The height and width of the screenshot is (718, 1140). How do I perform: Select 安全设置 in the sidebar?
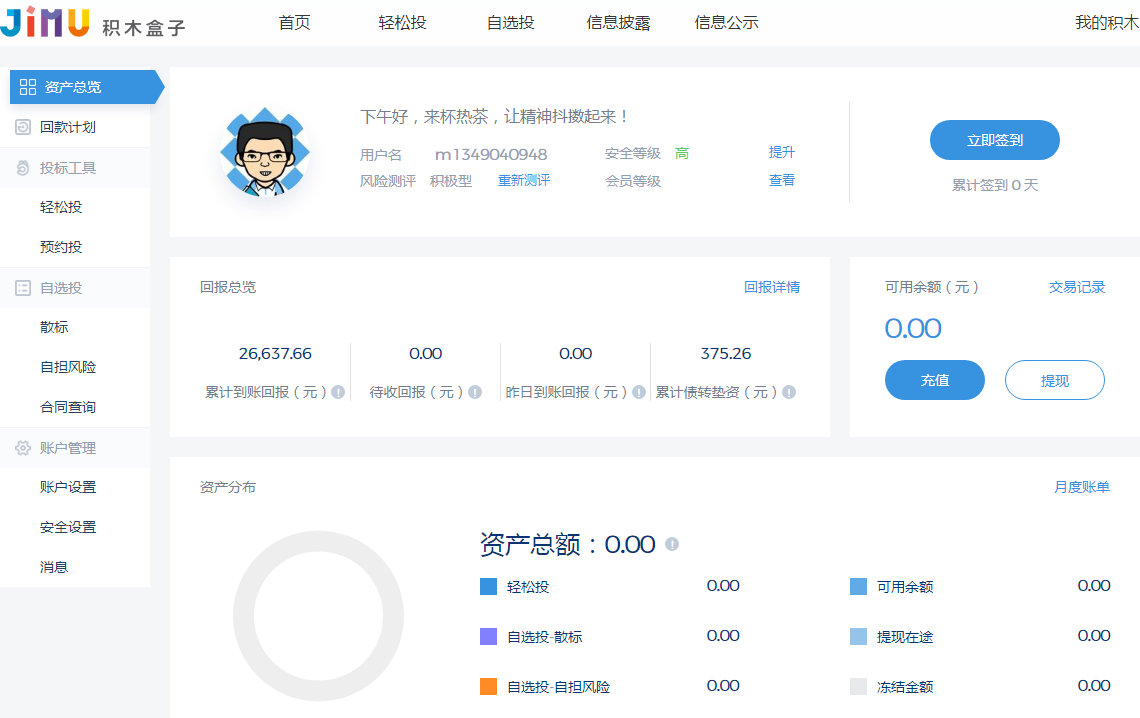(68, 527)
